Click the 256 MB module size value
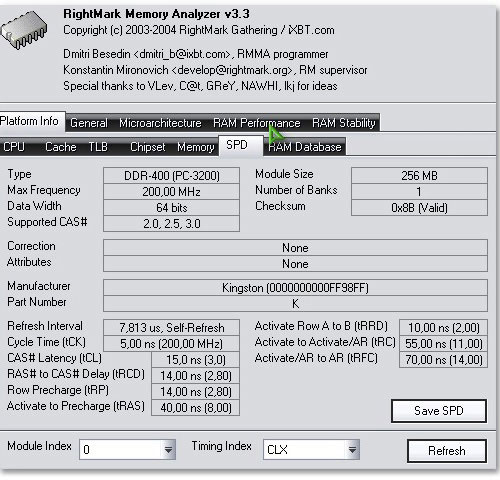Viewport: 500px width, 480px height. pyautogui.click(x=419, y=175)
